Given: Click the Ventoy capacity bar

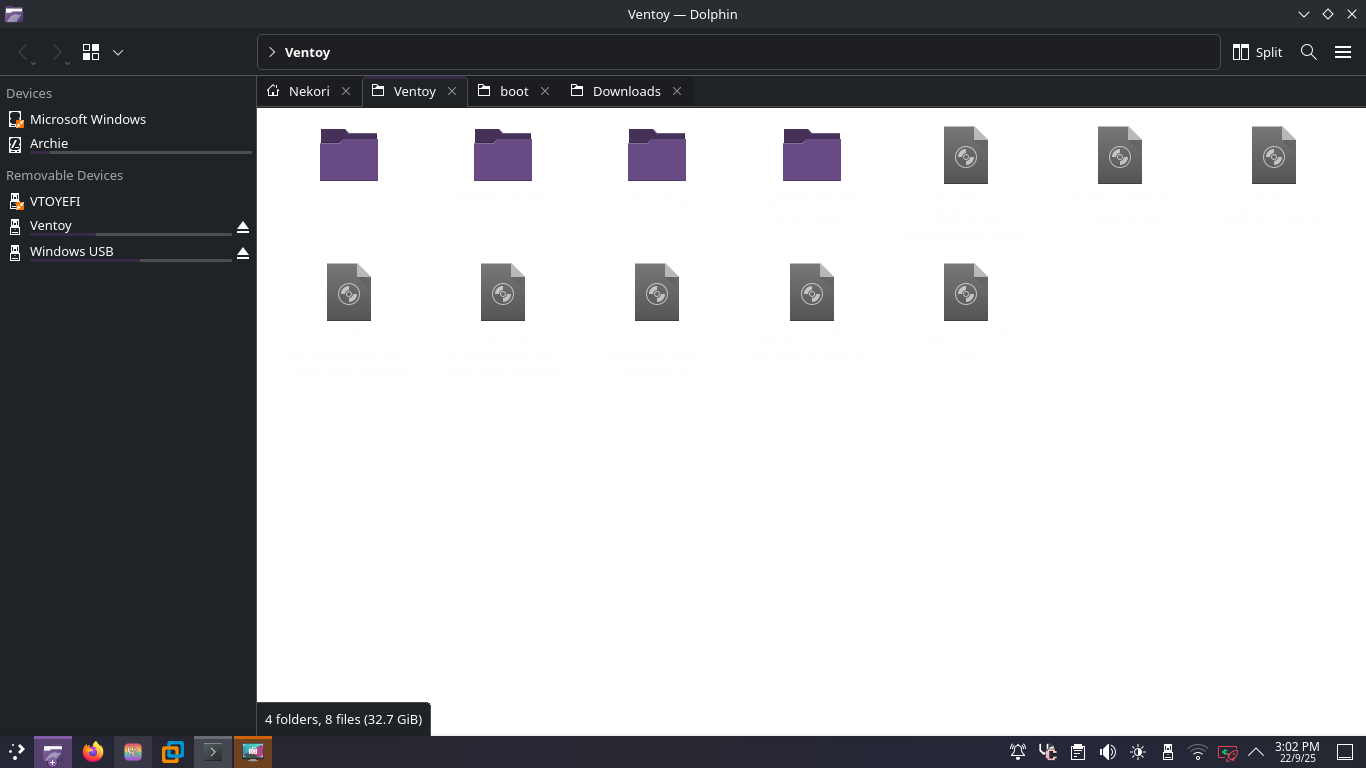Looking at the screenshot, I should point(130,234).
